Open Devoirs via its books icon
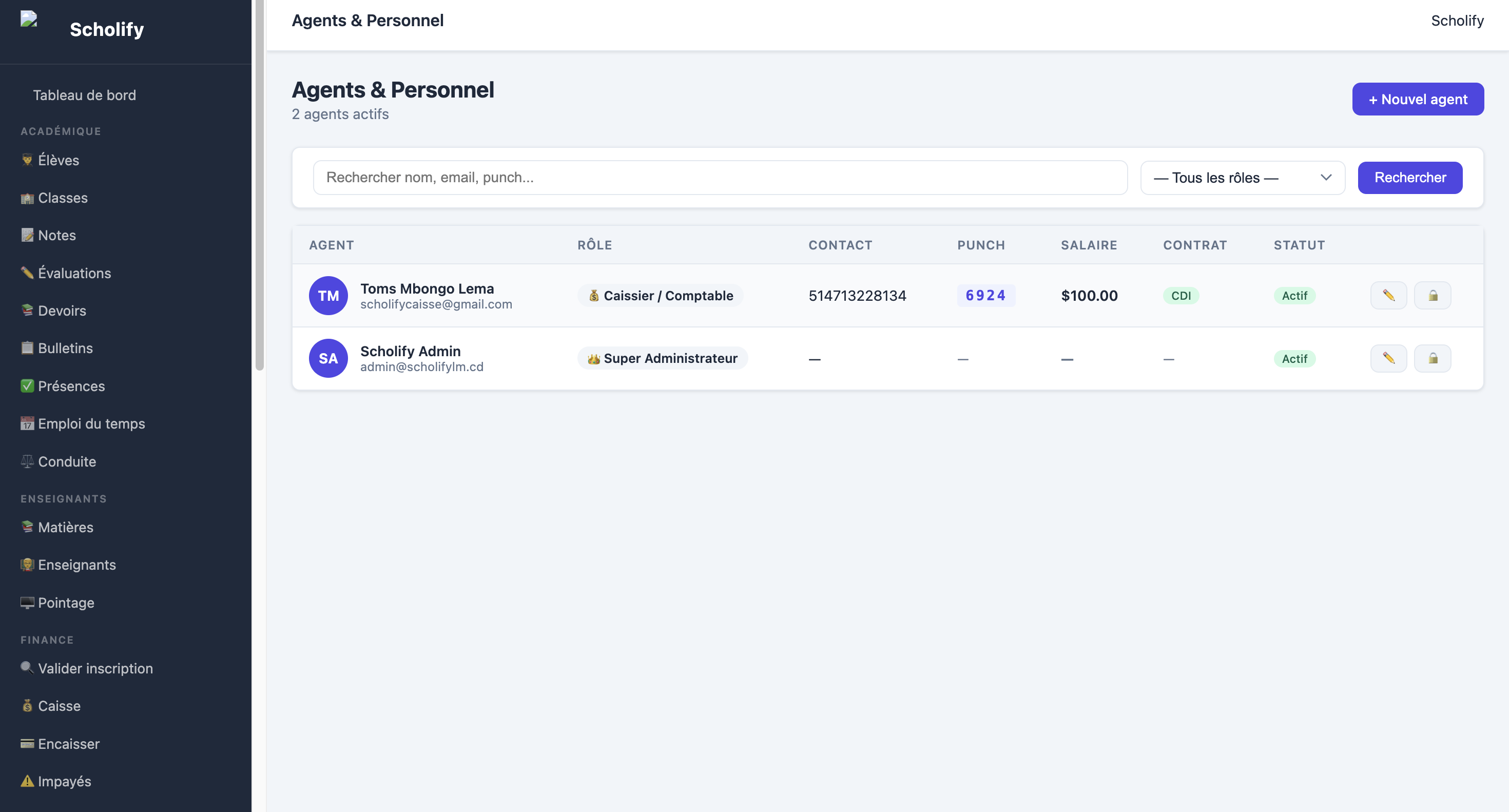1509x812 pixels. coord(27,310)
